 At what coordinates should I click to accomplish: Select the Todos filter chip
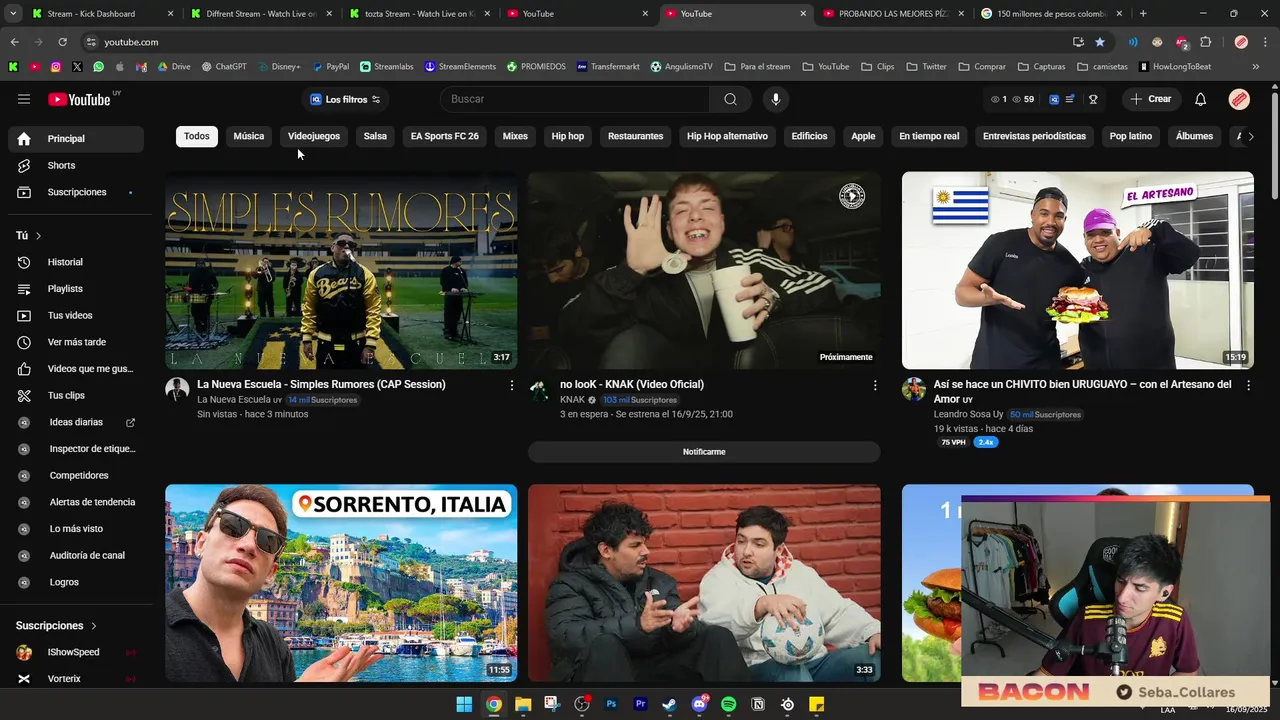tap(197, 136)
